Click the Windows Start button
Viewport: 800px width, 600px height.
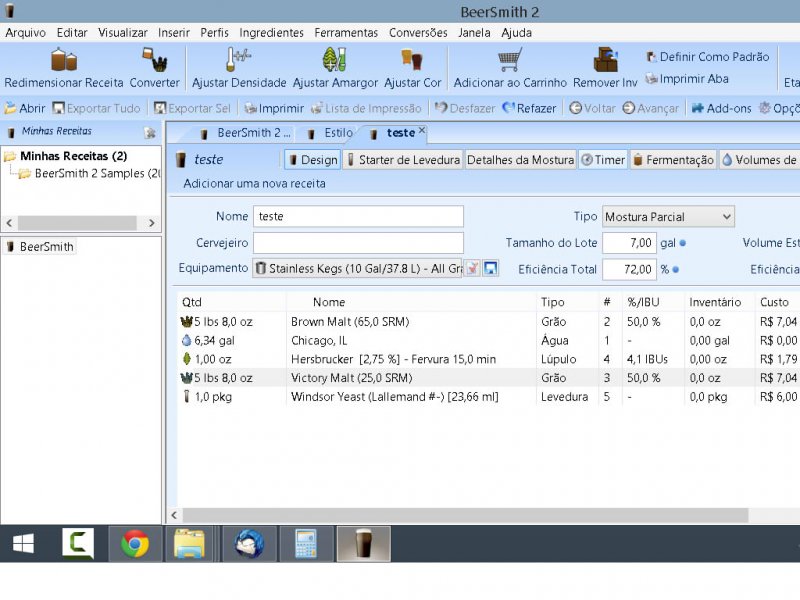click(x=23, y=544)
